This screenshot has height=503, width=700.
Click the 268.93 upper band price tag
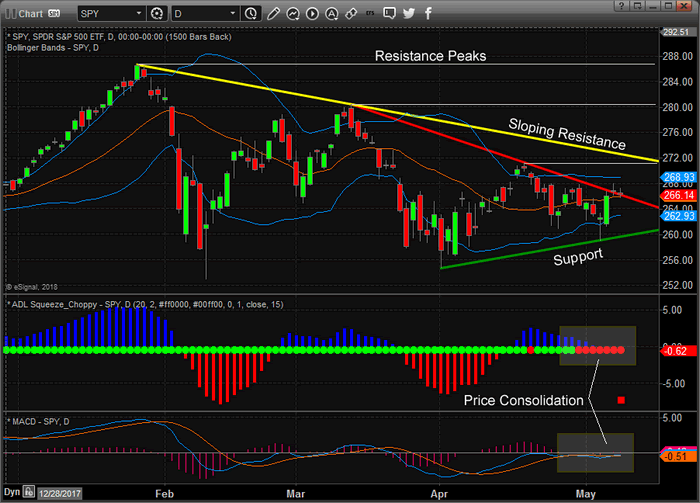point(678,177)
